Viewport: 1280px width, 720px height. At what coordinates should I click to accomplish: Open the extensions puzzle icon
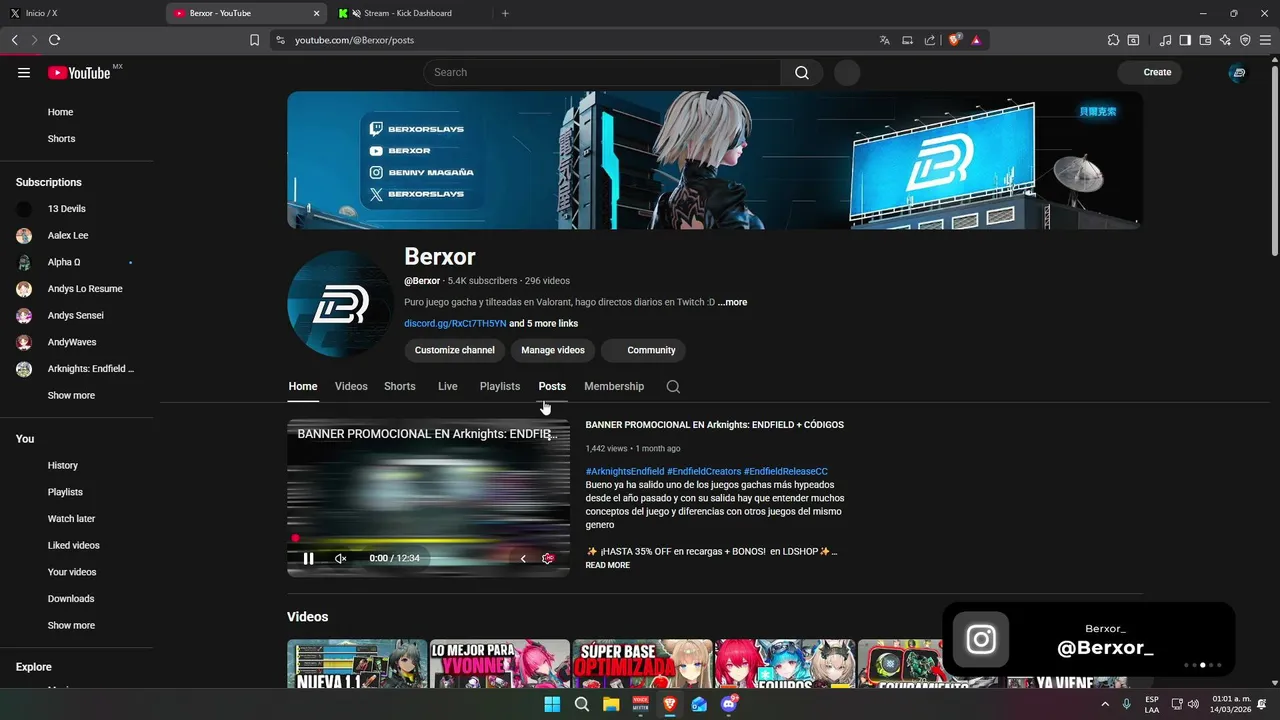[1113, 40]
